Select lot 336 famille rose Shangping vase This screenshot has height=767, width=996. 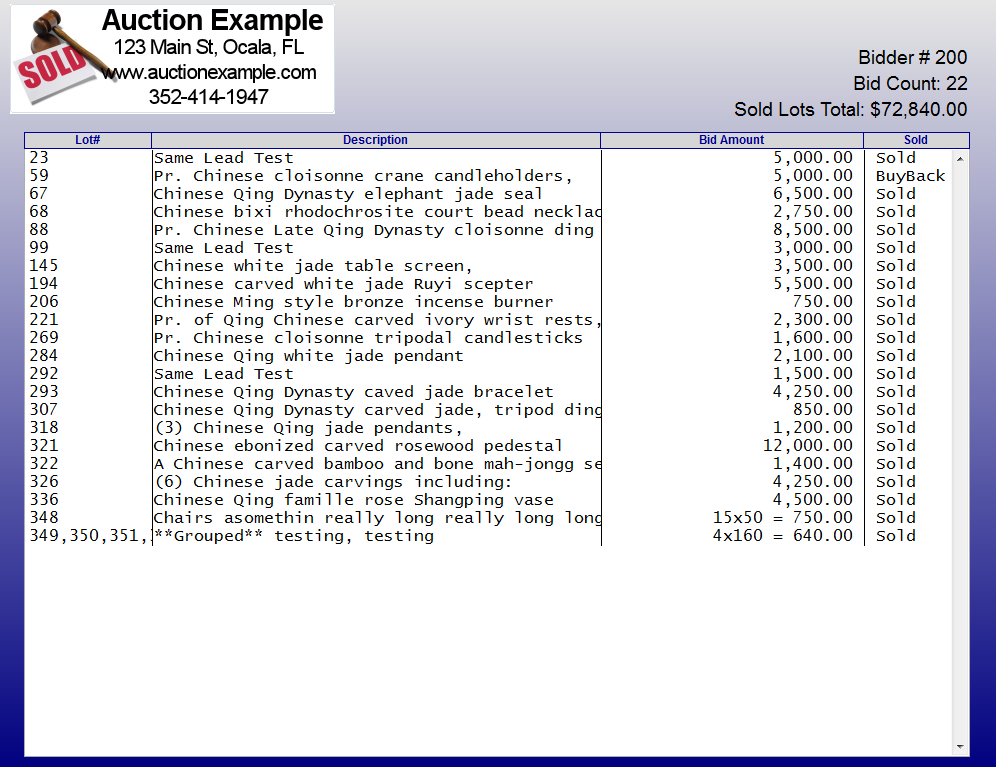pos(353,500)
